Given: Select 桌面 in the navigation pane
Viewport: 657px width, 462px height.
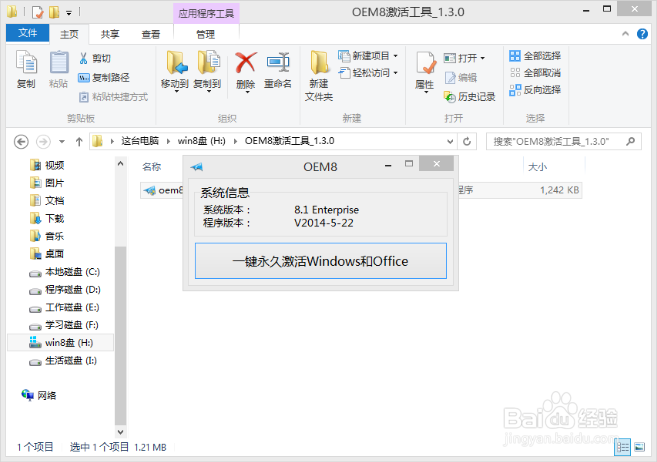Looking at the screenshot, I should pyautogui.click(x=47, y=254).
